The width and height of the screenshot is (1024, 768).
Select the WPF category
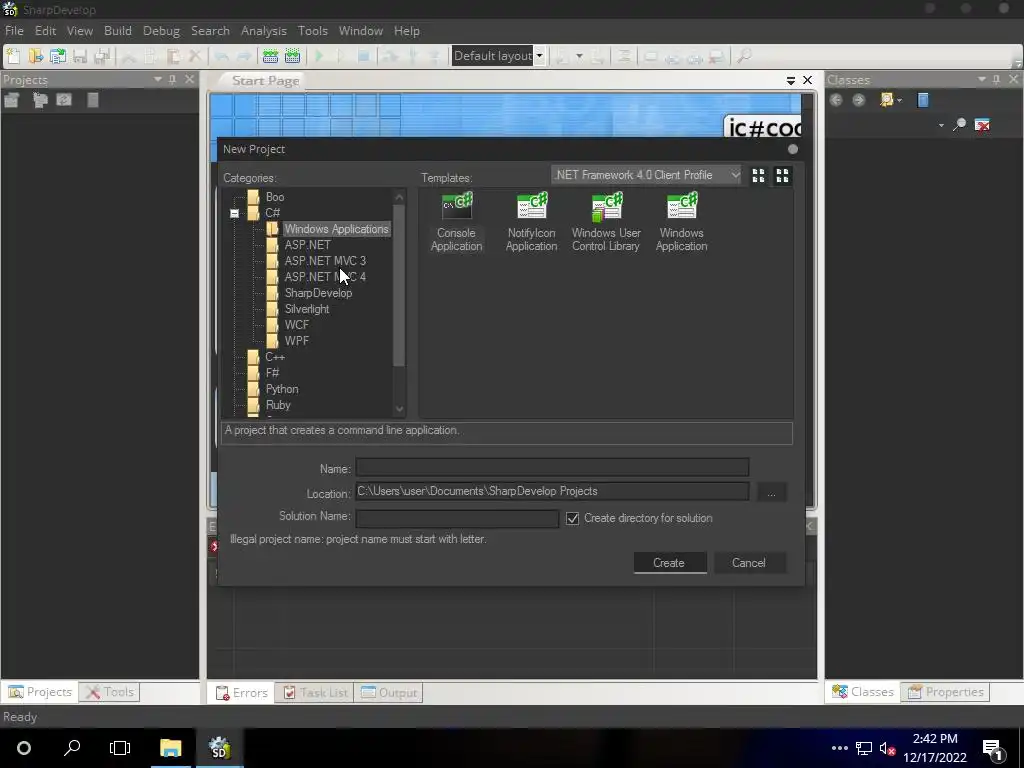pos(296,341)
